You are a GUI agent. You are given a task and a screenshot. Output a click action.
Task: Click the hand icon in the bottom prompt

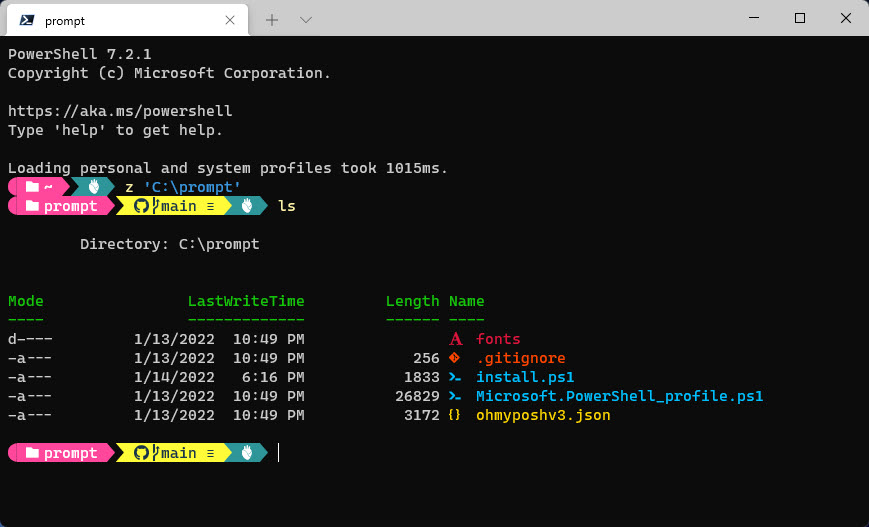pyautogui.click(x=247, y=453)
